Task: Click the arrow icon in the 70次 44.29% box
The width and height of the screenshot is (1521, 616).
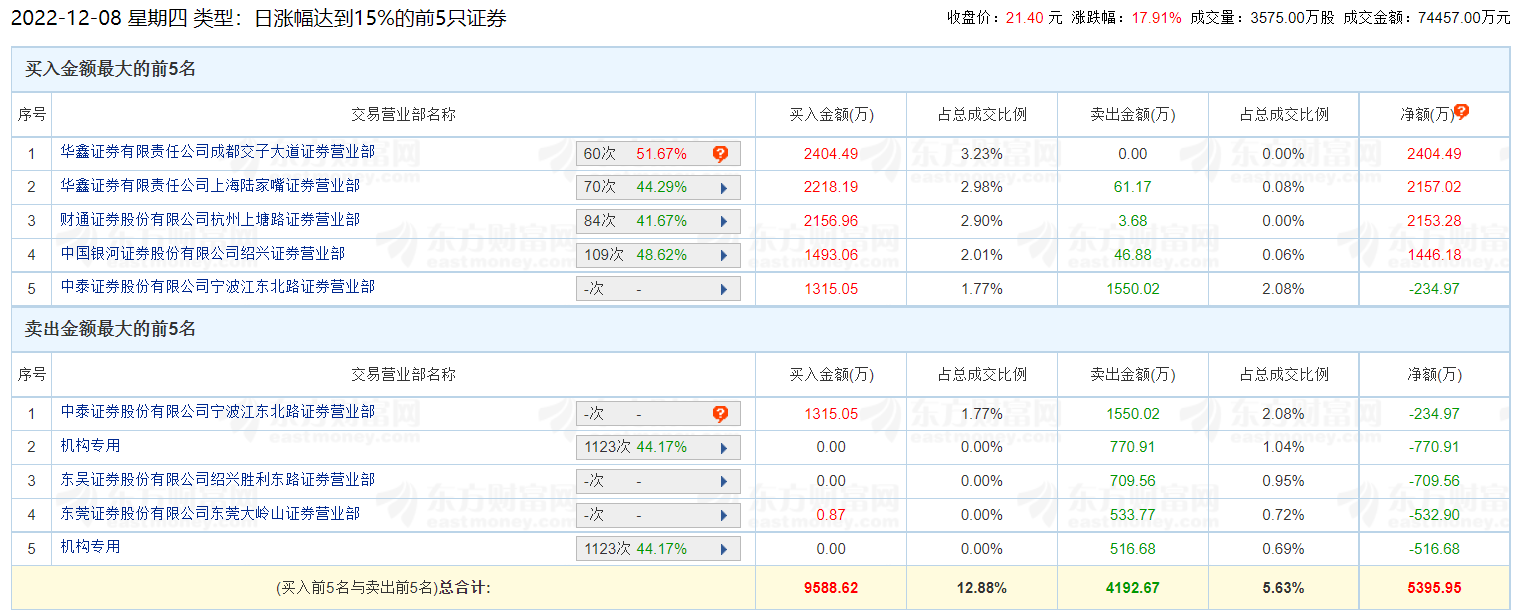Action: tap(723, 188)
